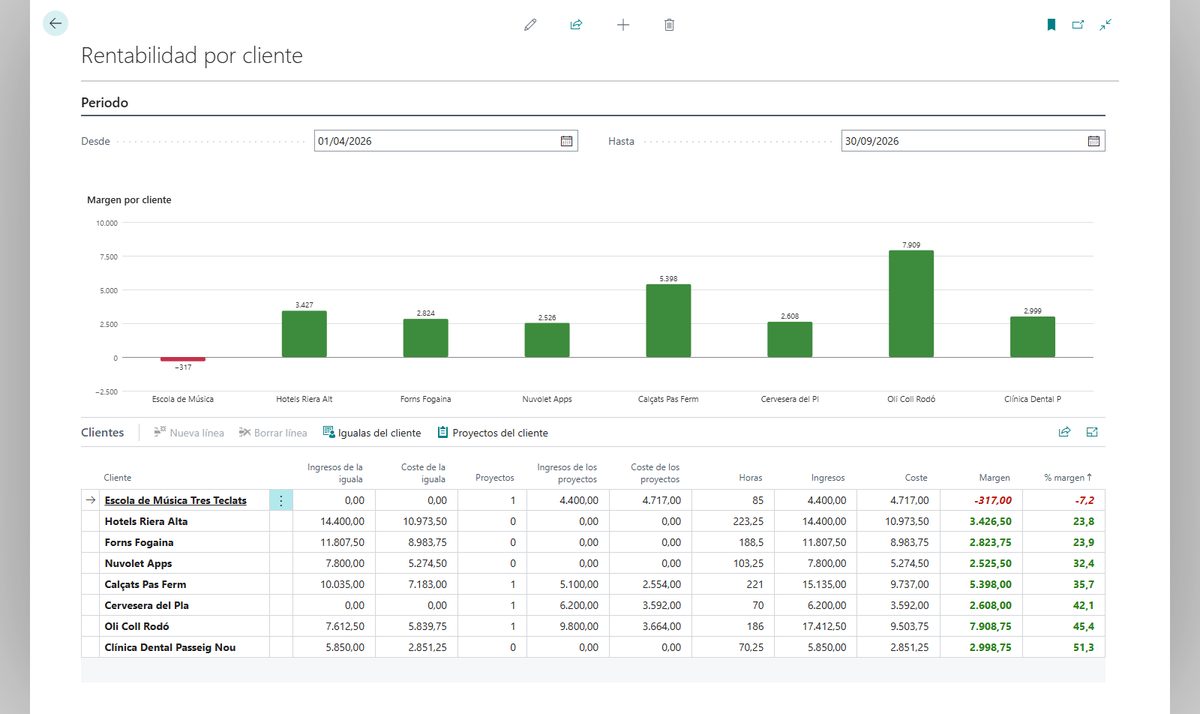Viewport: 1200px width, 714px height.
Task: Open the share icon in top toolbar
Action: (576, 24)
